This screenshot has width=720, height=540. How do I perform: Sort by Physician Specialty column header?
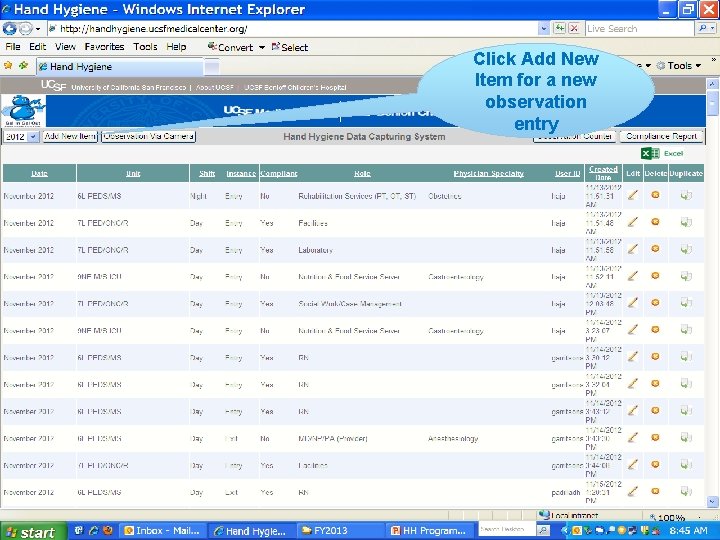(x=489, y=174)
